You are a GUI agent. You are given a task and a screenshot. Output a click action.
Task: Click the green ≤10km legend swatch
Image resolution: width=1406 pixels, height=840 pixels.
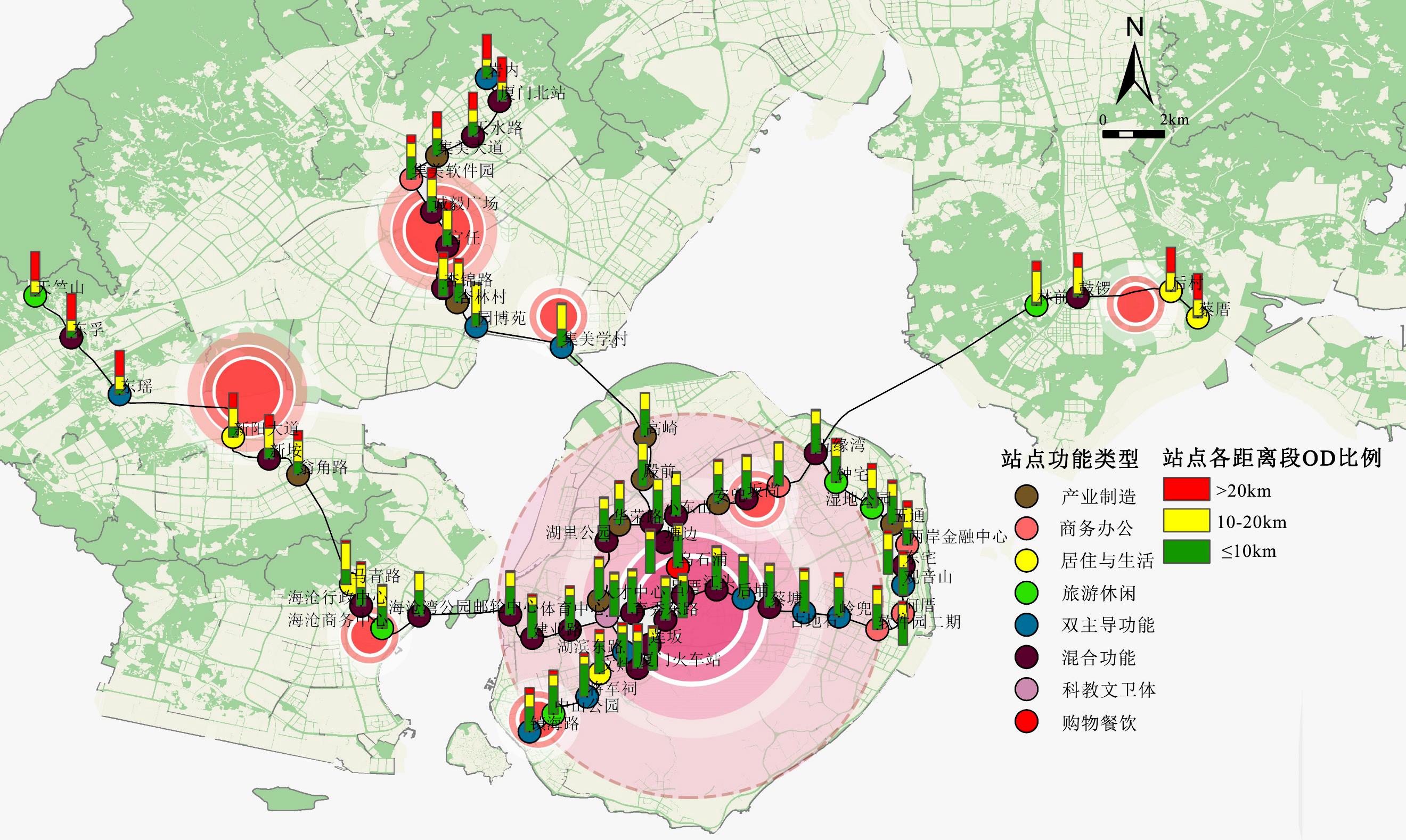point(1186,552)
